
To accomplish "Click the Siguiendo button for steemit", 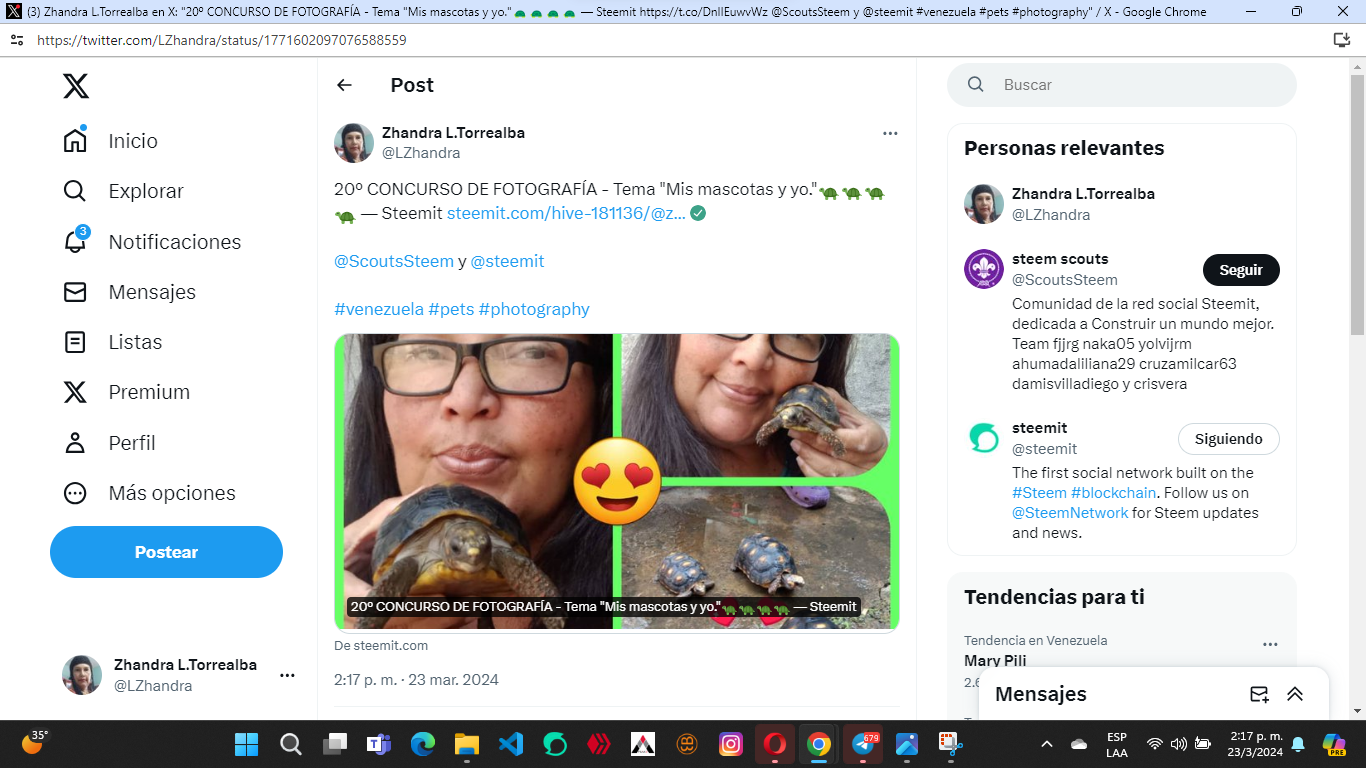I will pyautogui.click(x=1229, y=439).
